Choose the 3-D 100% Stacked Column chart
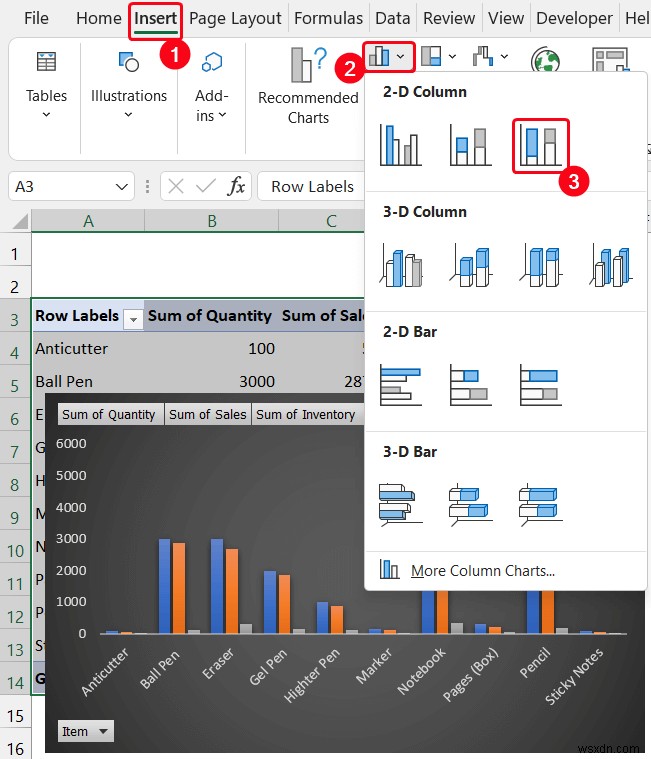The height and width of the screenshot is (759, 651). pos(541,265)
